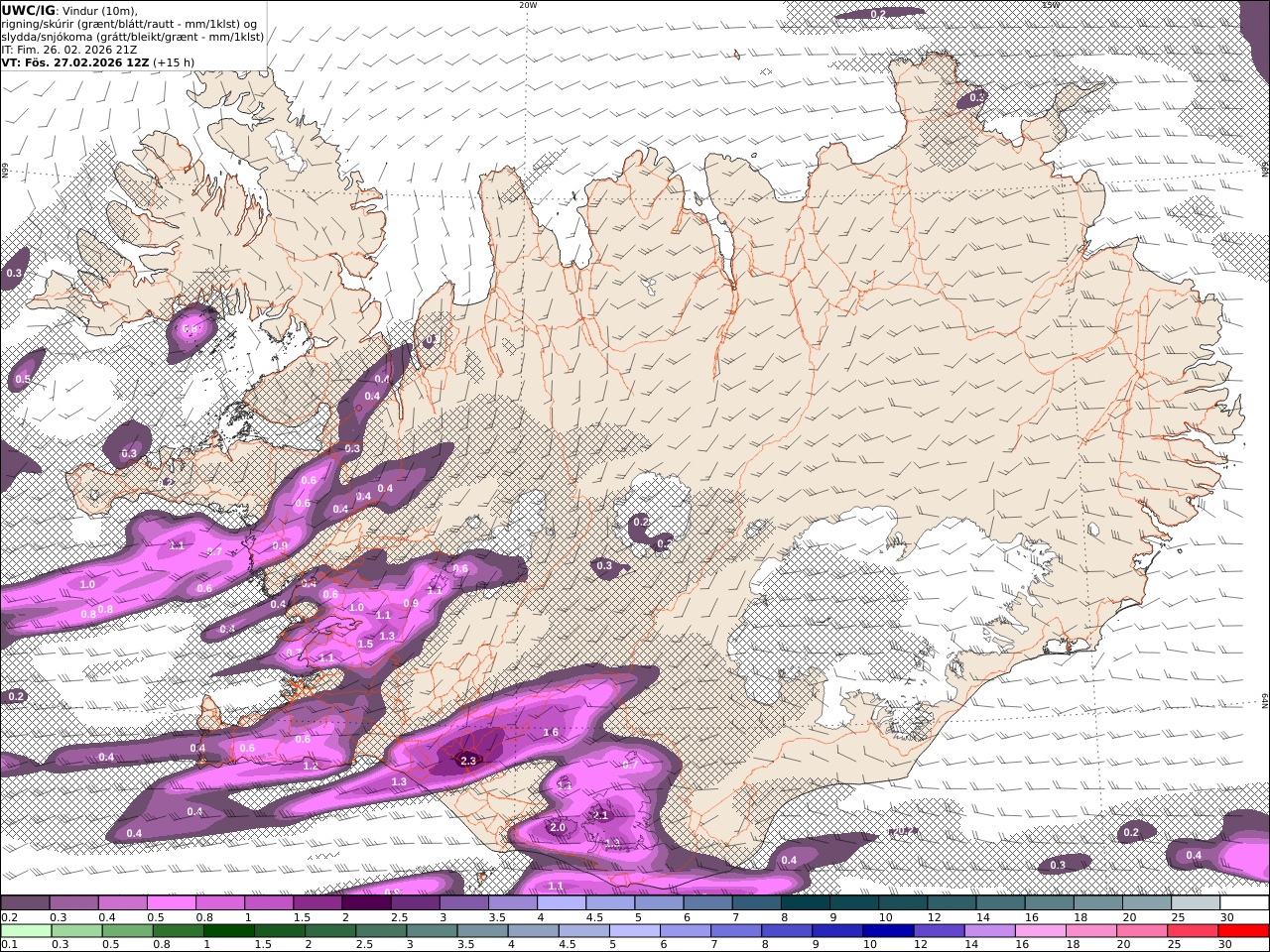Click the valid time 'VT: Fös. 27.02.2026 12Z'
Screen dimensions: 1270x952
pyautogui.click(x=74, y=62)
